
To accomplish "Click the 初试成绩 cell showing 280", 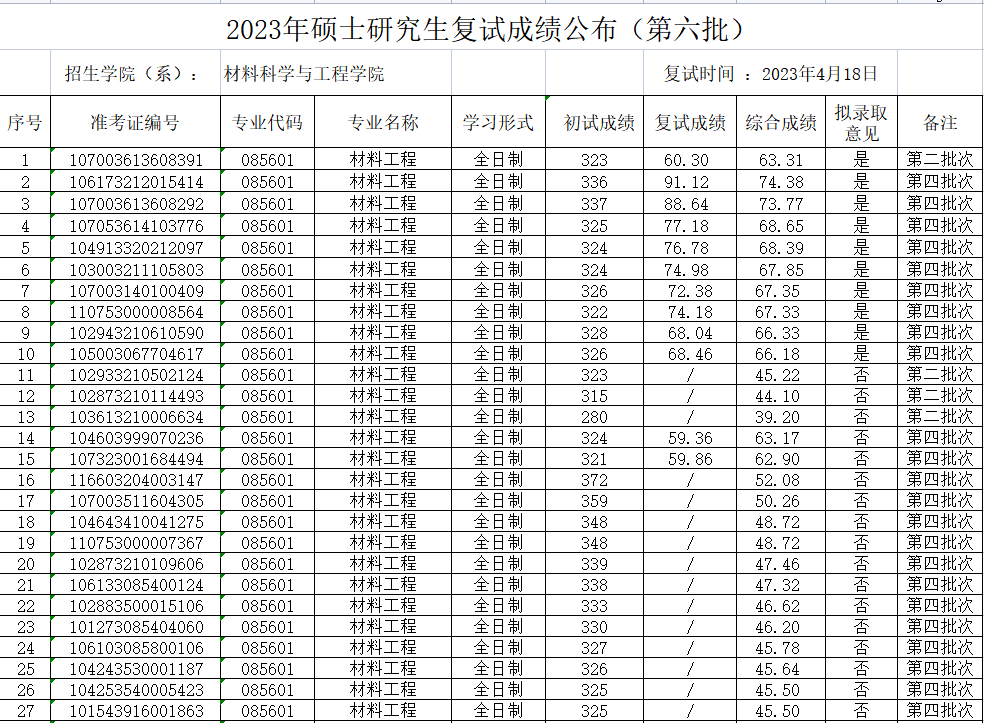I will 594,417.
